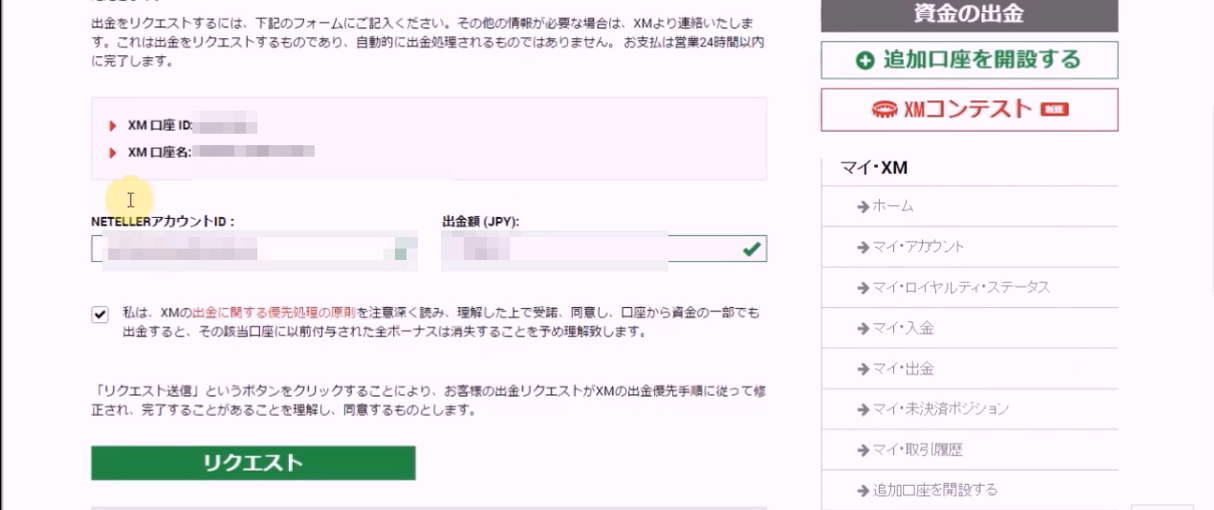Click the NETELLERアカウントID input field
The width and height of the screenshot is (1214, 510).
254,249
